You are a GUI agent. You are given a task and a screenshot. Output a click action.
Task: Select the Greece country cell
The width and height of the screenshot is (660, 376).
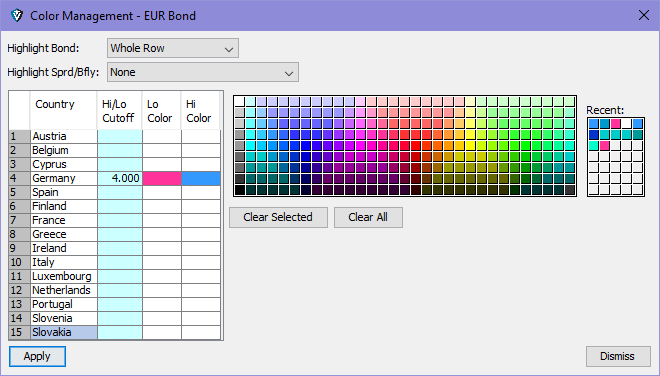(x=64, y=234)
